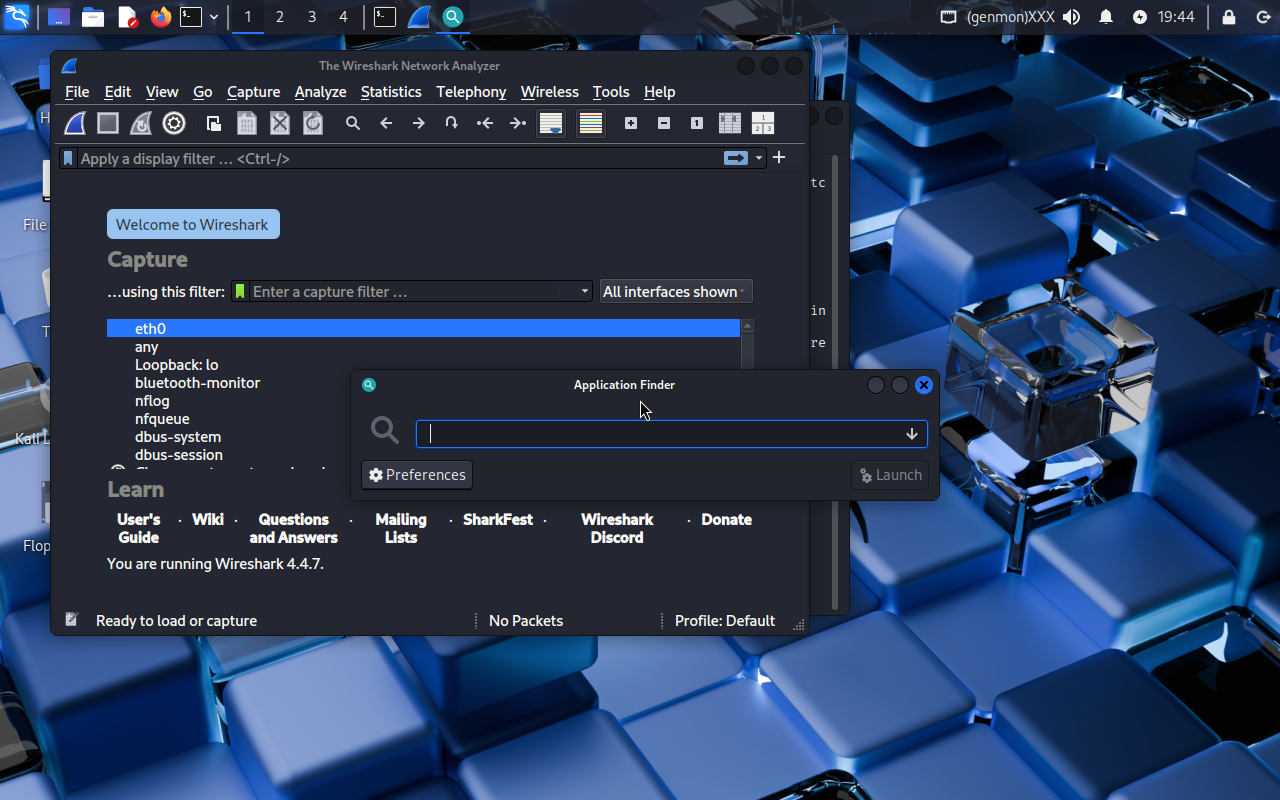Click the stop capture square icon
This screenshot has height=800, width=1280.
tap(108, 123)
